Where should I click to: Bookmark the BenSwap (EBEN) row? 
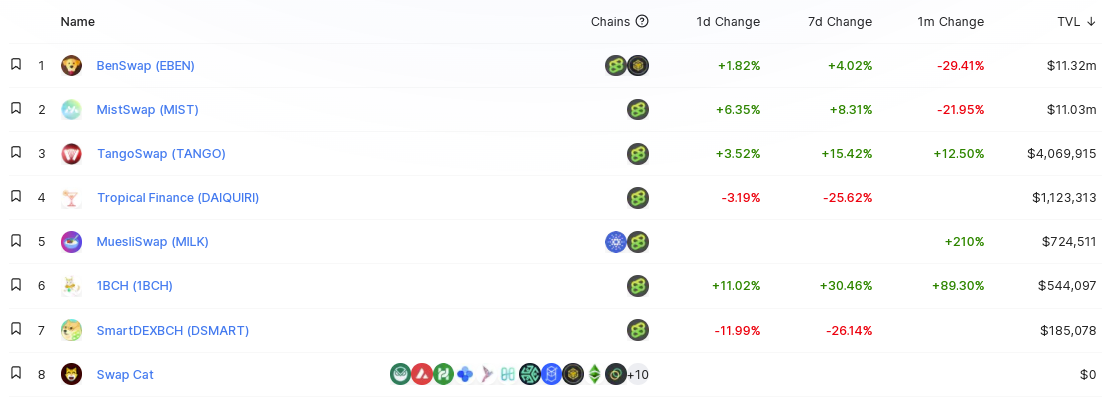point(16,65)
